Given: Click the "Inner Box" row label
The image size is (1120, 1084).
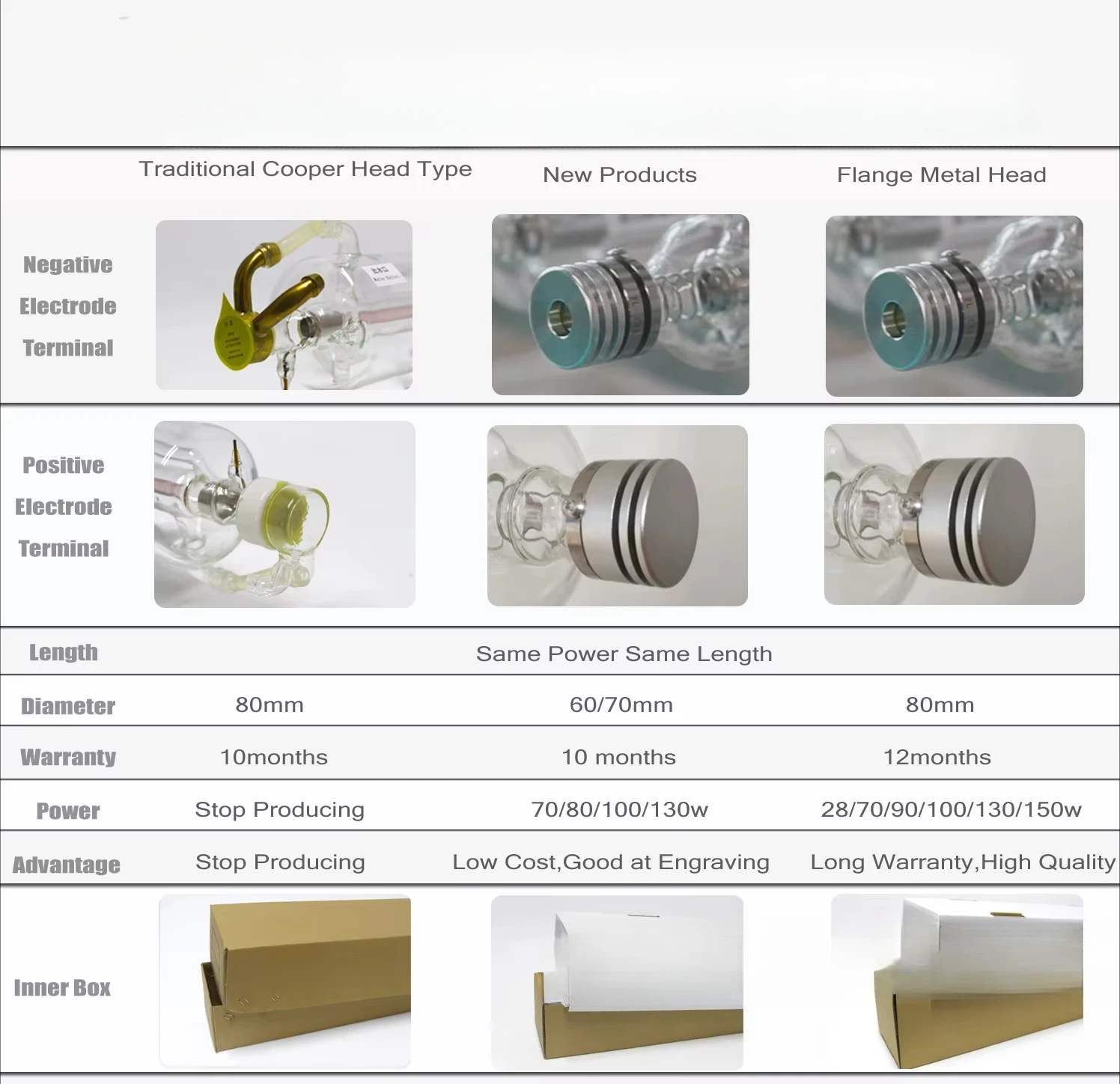Looking at the screenshot, I should (x=62, y=988).
